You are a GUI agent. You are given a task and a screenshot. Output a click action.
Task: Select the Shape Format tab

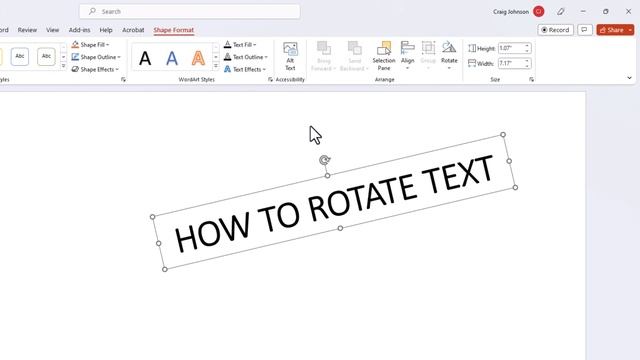pos(173,30)
